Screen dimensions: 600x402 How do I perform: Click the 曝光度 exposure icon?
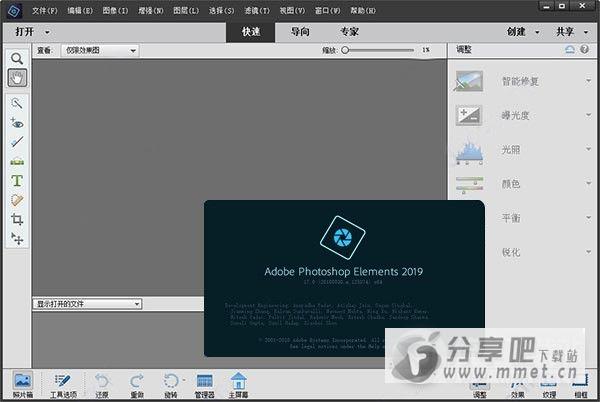(469, 115)
